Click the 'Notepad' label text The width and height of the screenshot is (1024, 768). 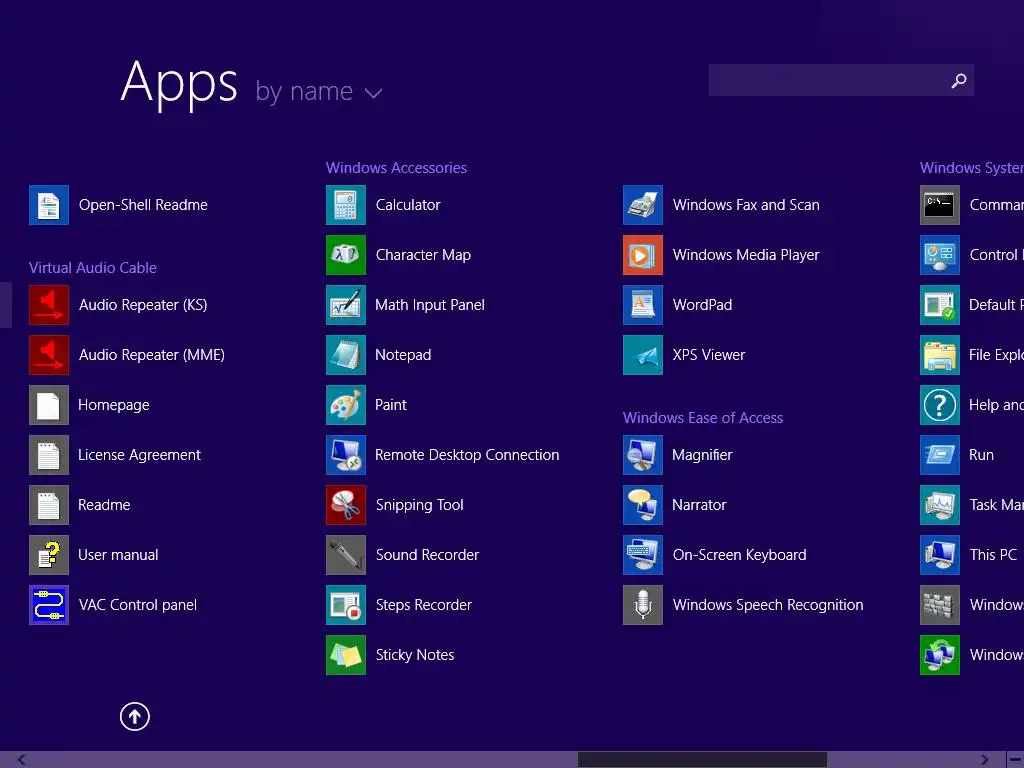(403, 355)
